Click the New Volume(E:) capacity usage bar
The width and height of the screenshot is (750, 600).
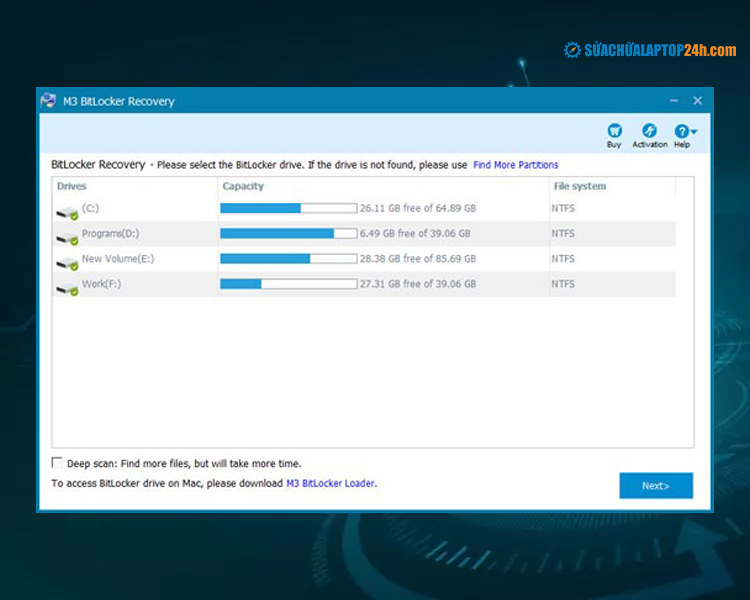click(288, 259)
